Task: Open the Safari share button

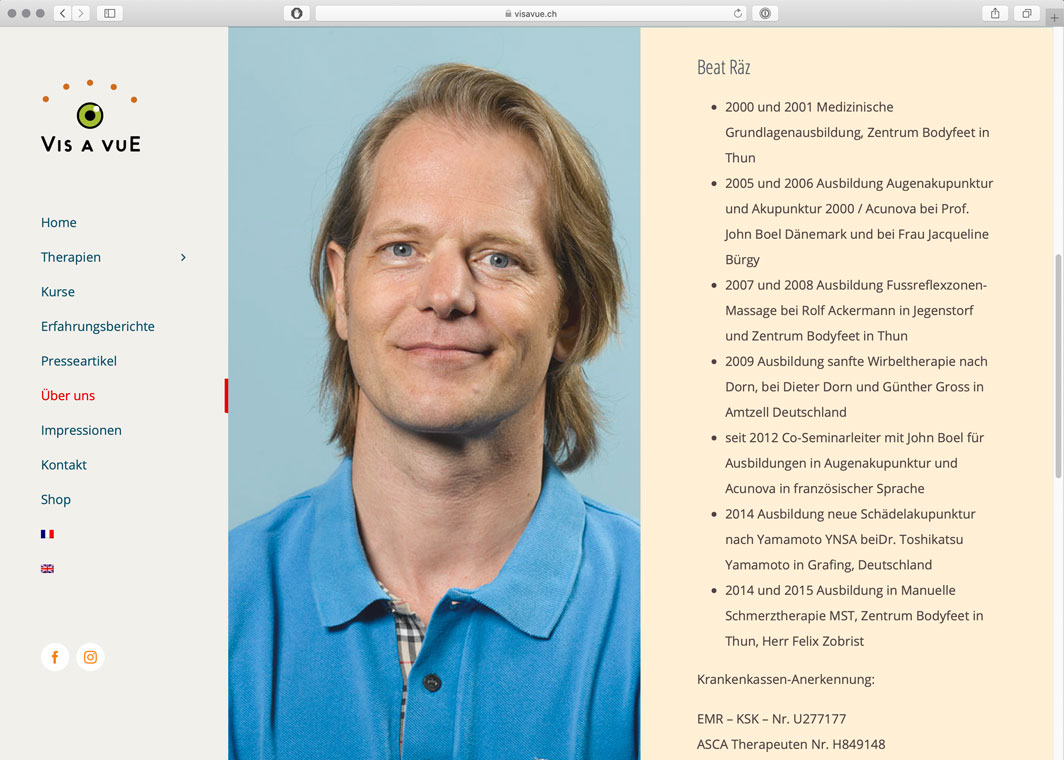Action: point(995,13)
